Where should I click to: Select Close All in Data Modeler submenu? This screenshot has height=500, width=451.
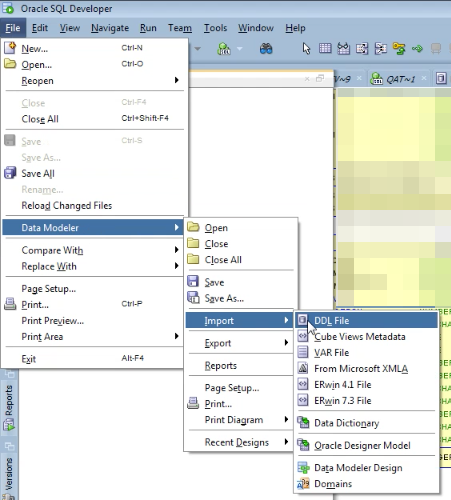[x=240, y=259]
